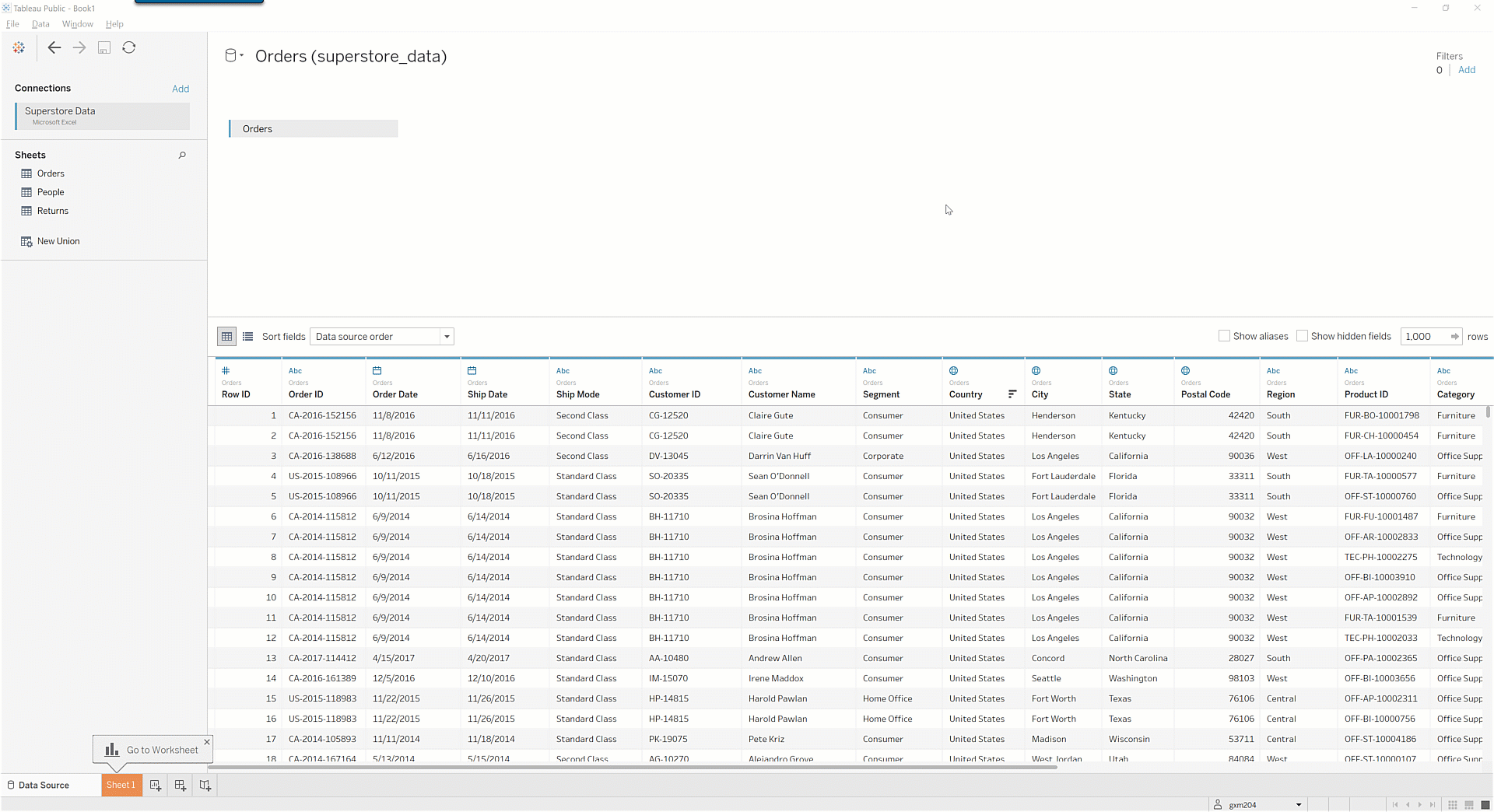Screen dimensions: 1494x812
Task: Switch to the Sheet 1 tab
Action: click(121, 786)
